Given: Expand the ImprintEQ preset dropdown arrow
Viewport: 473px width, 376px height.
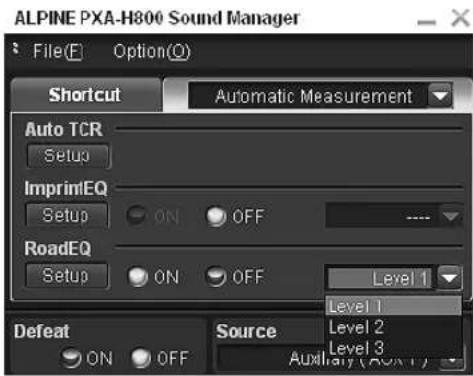Looking at the screenshot, I should 451,216.
